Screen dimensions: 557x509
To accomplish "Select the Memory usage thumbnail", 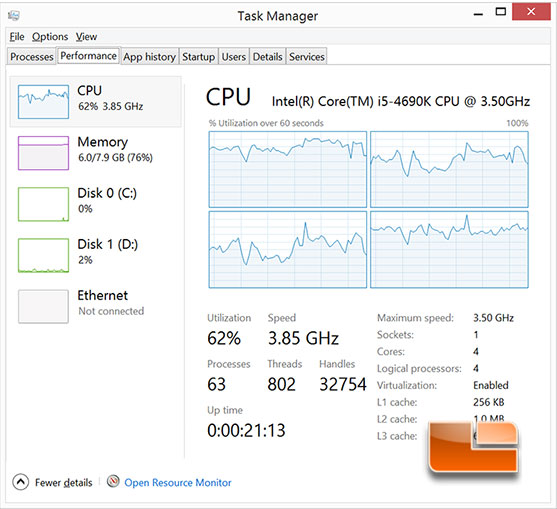I will pyautogui.click(x=43, y=153).
